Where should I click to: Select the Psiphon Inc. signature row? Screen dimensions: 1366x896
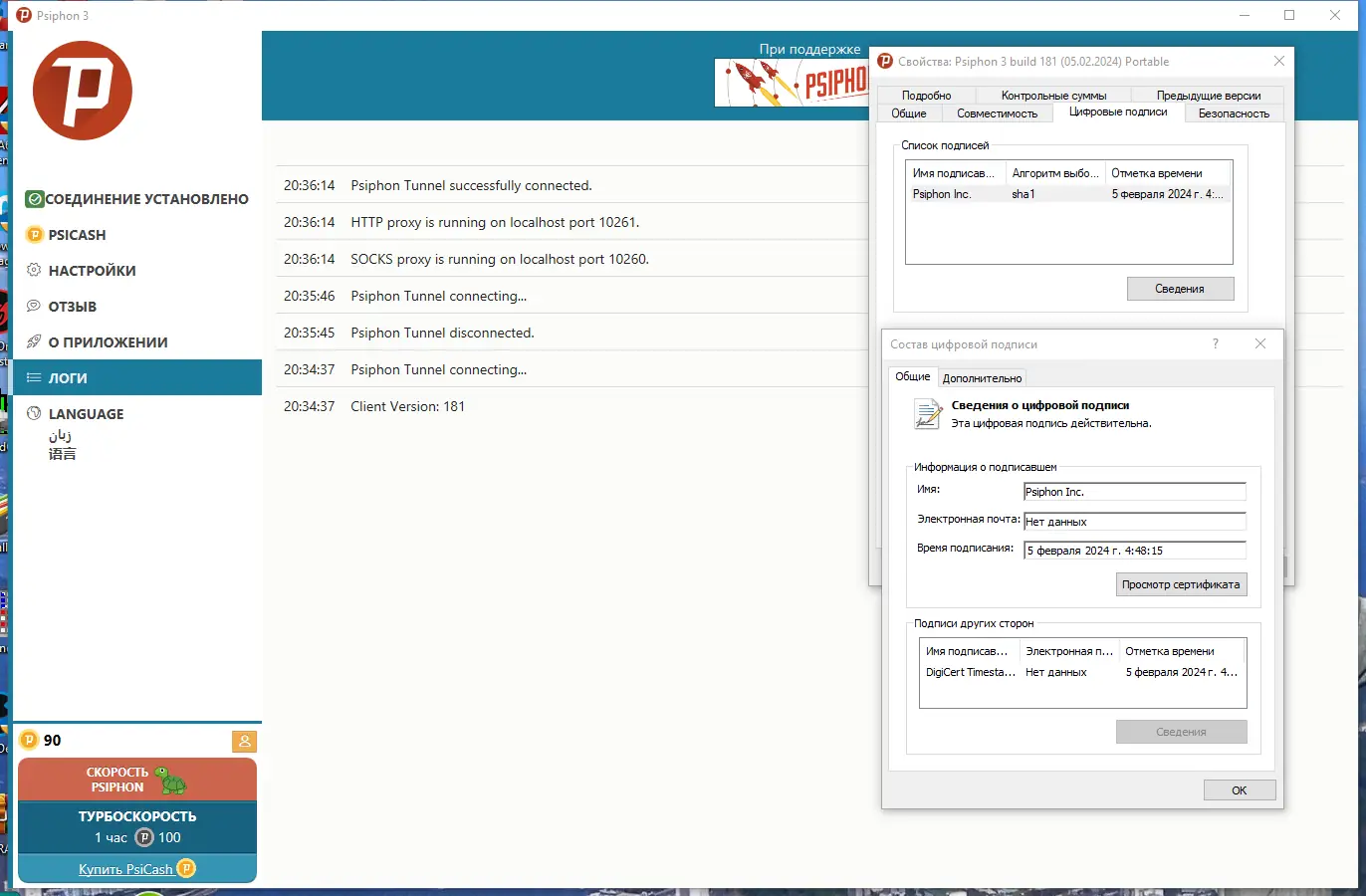click(x=1068, y=194)
